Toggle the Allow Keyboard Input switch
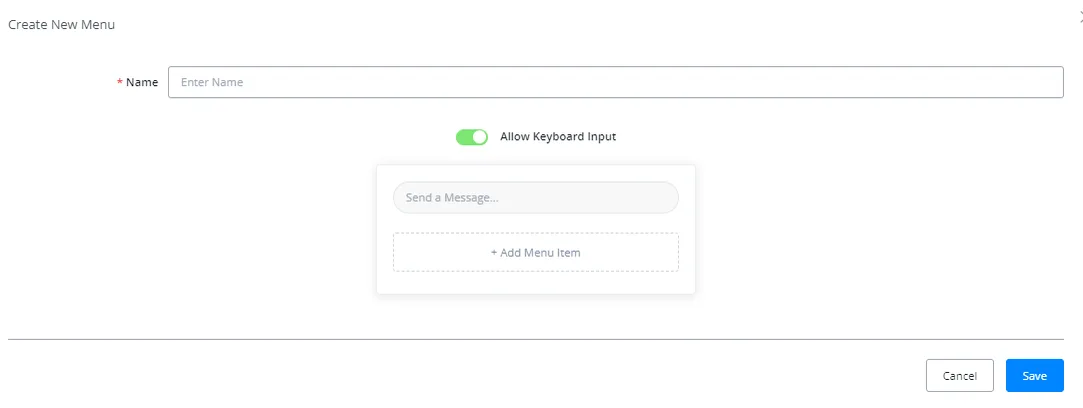The height and width of the screenshot is (408, 1083). 472,137
